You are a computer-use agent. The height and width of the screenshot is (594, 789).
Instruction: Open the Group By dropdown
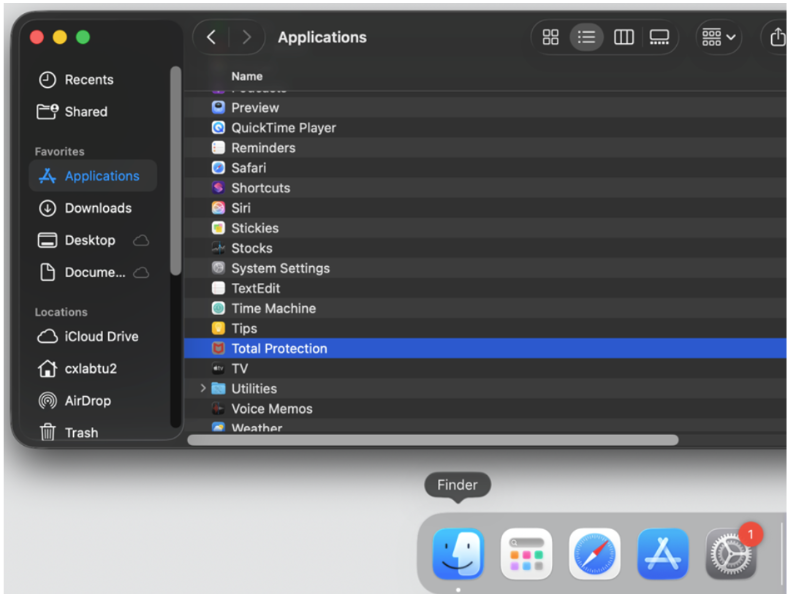pyautogui.click(x=719, y=37)
